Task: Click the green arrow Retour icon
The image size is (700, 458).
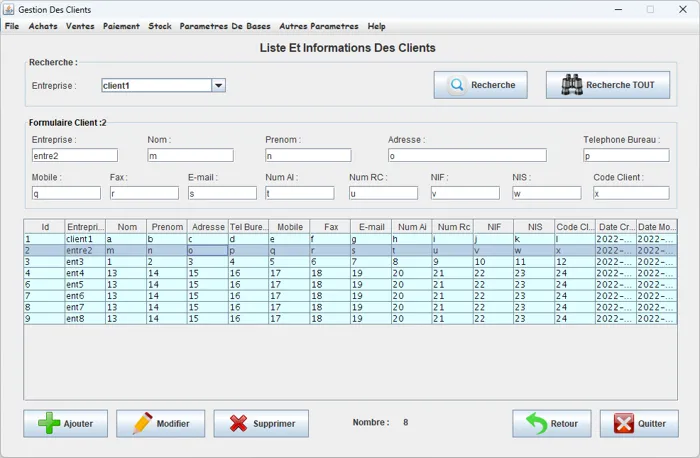Action: pyautogui.click(x=537, y=423)
